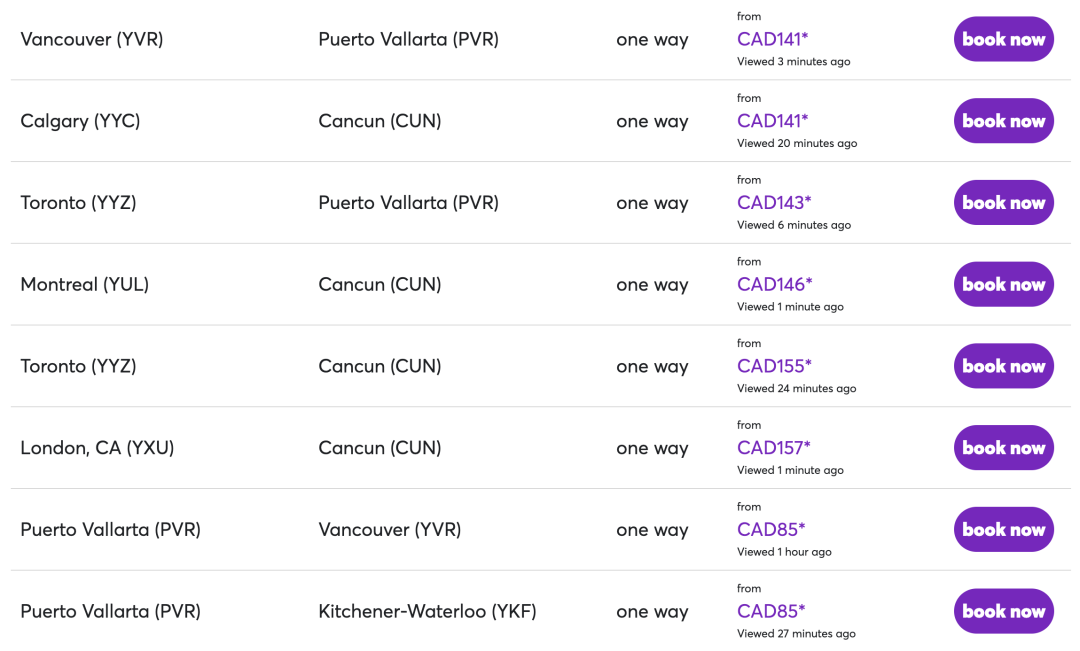Book the Toronto to Puerto Vallarta flight
The width and height of the screenshot is (1080, 651).
point(1004,203)
